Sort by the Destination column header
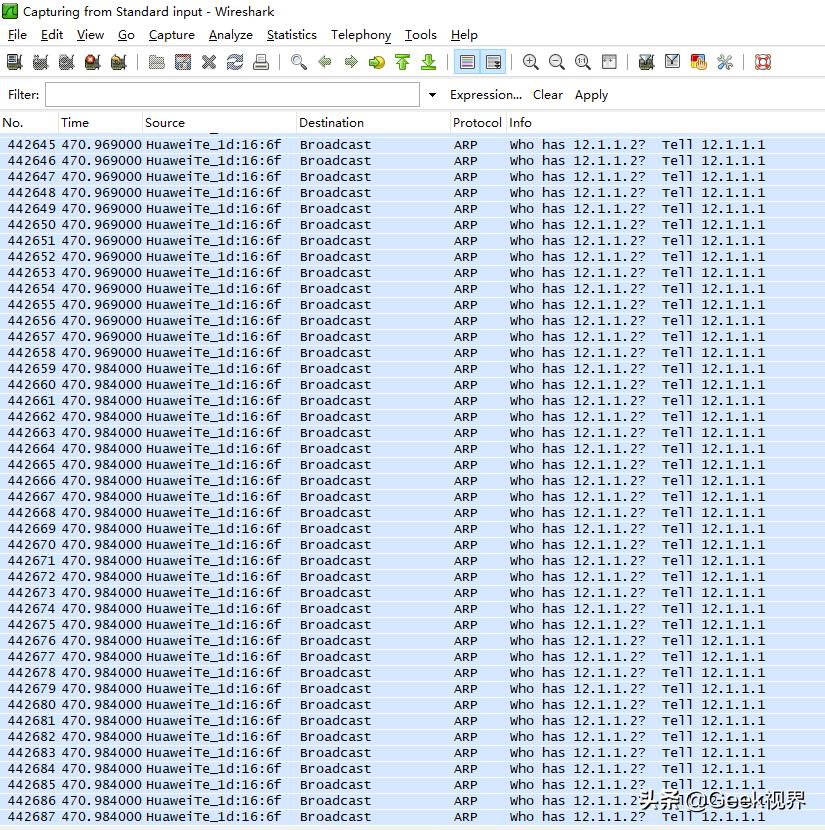This screenshot has height=830, width=825. click(374, 122)
